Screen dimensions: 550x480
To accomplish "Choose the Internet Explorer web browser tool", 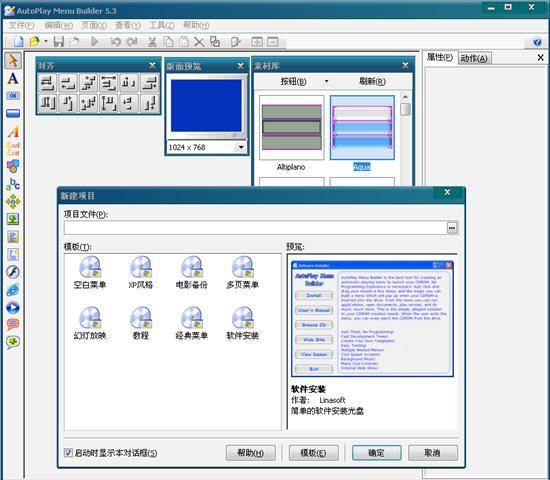I will pyautogui.click(x=13, y=290).
